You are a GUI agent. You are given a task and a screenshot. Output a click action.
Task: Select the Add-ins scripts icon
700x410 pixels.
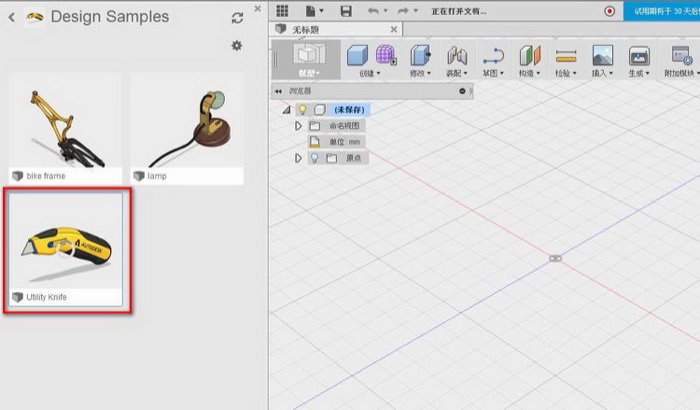pyautogui.click(x=682, y=56)
